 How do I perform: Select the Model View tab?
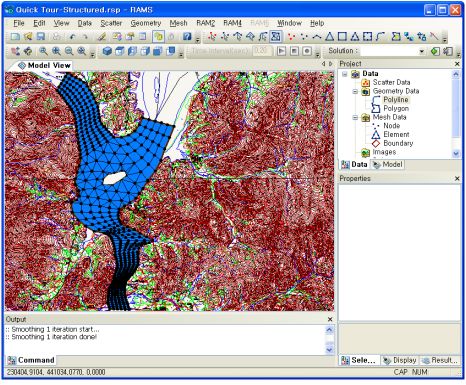(44, 65)
